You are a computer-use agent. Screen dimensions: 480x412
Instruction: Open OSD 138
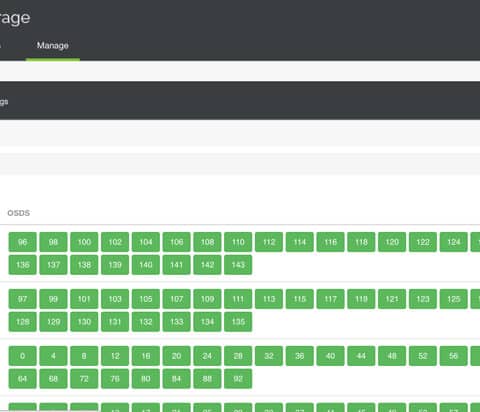point(84,265)
